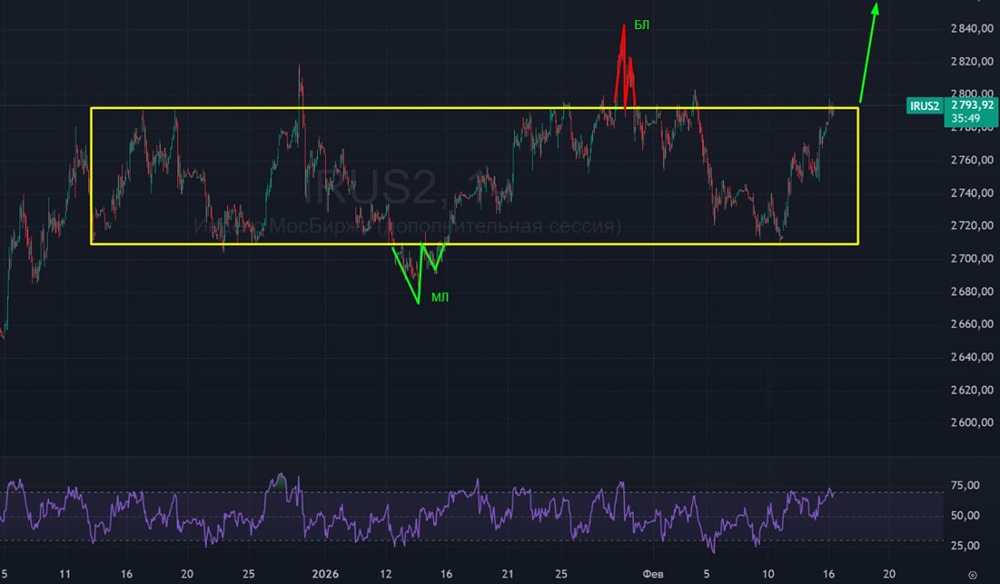Click the 2620,00 price axis label
Viewport: 1000px width, 584px height.
coord(972,390)
